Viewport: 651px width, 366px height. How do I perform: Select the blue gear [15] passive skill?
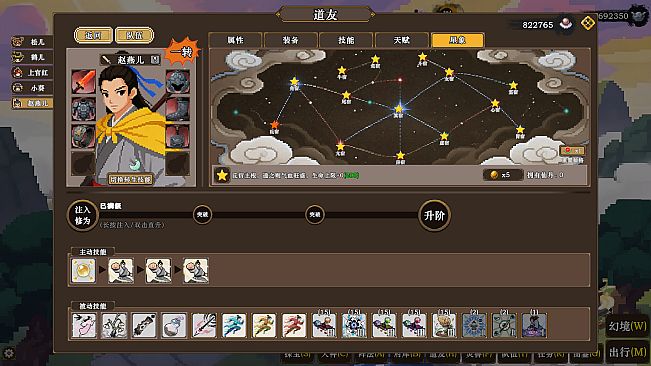354,325
